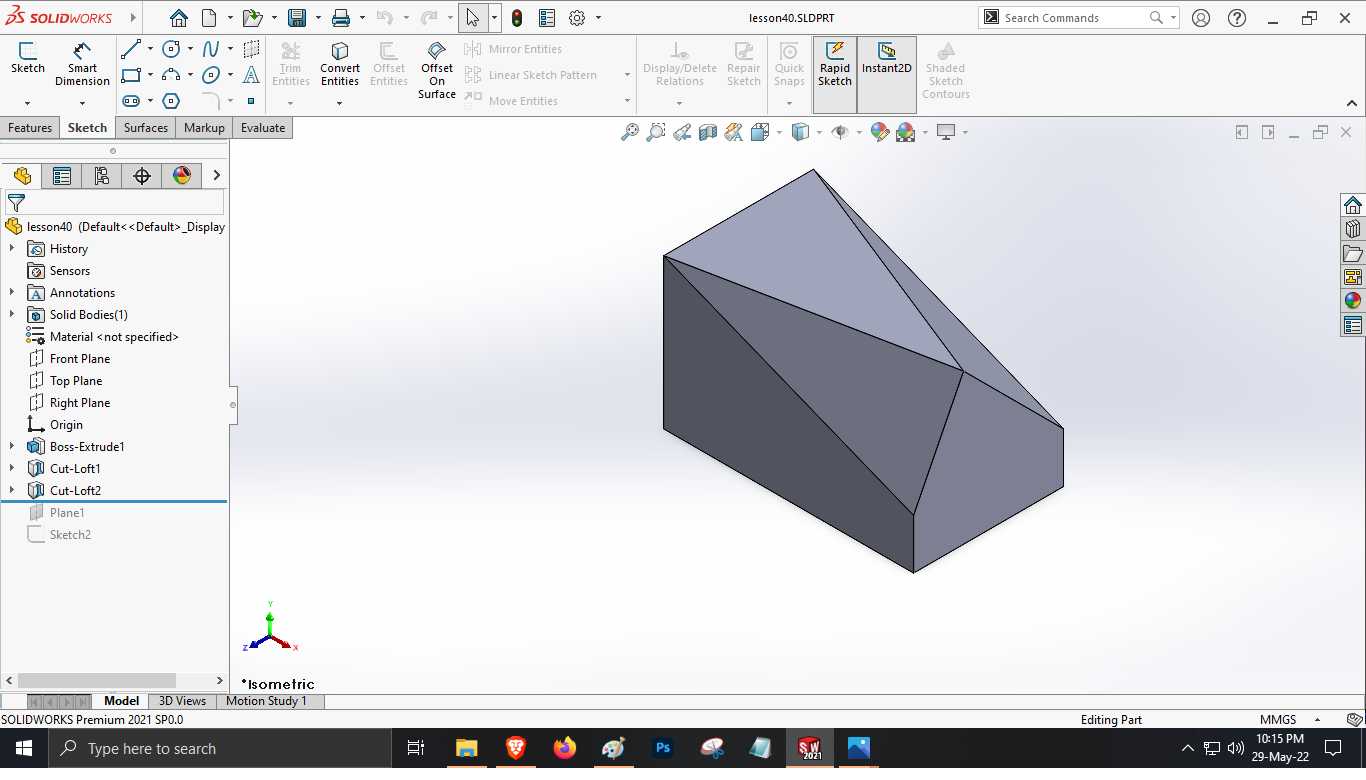Open Photoshop from the Windows taskbar
Viewport: 1366px width, 780px height.
pyautogui.click(x=663, y=748)
